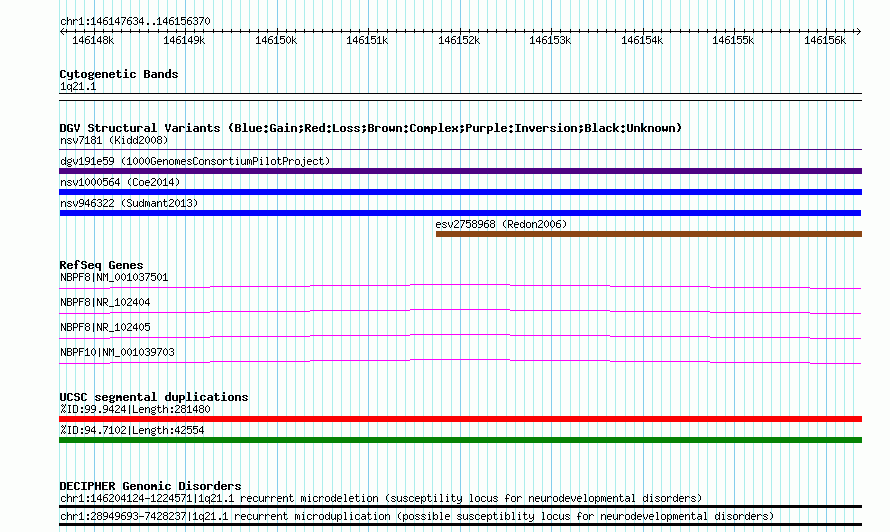Click the NBPF8 NR_102405 gene track line
The image size is (890, 532).
tap(460, 336)
